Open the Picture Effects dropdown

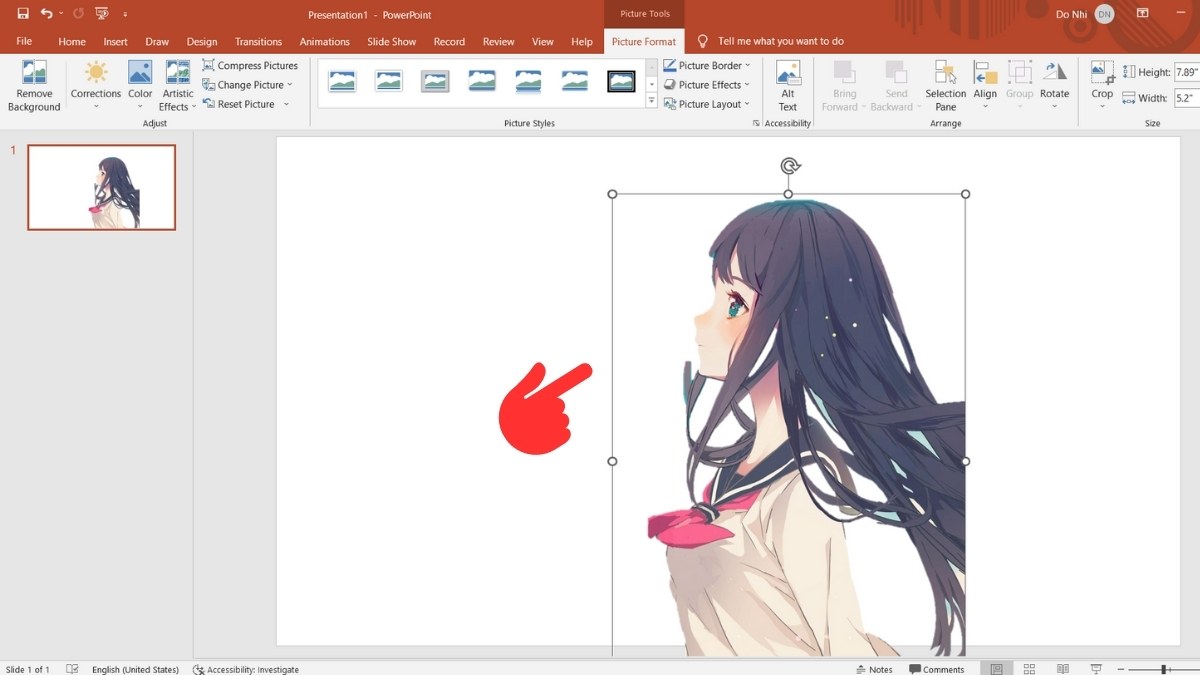click(706, 85)
